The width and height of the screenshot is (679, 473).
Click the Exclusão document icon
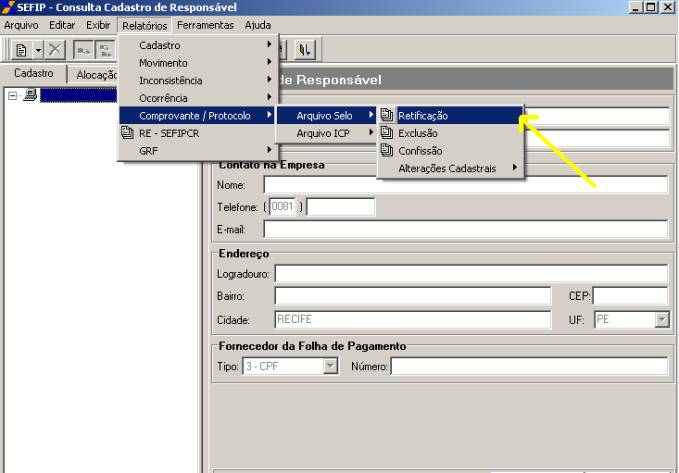pyautogui.click(x=386, y=133)
